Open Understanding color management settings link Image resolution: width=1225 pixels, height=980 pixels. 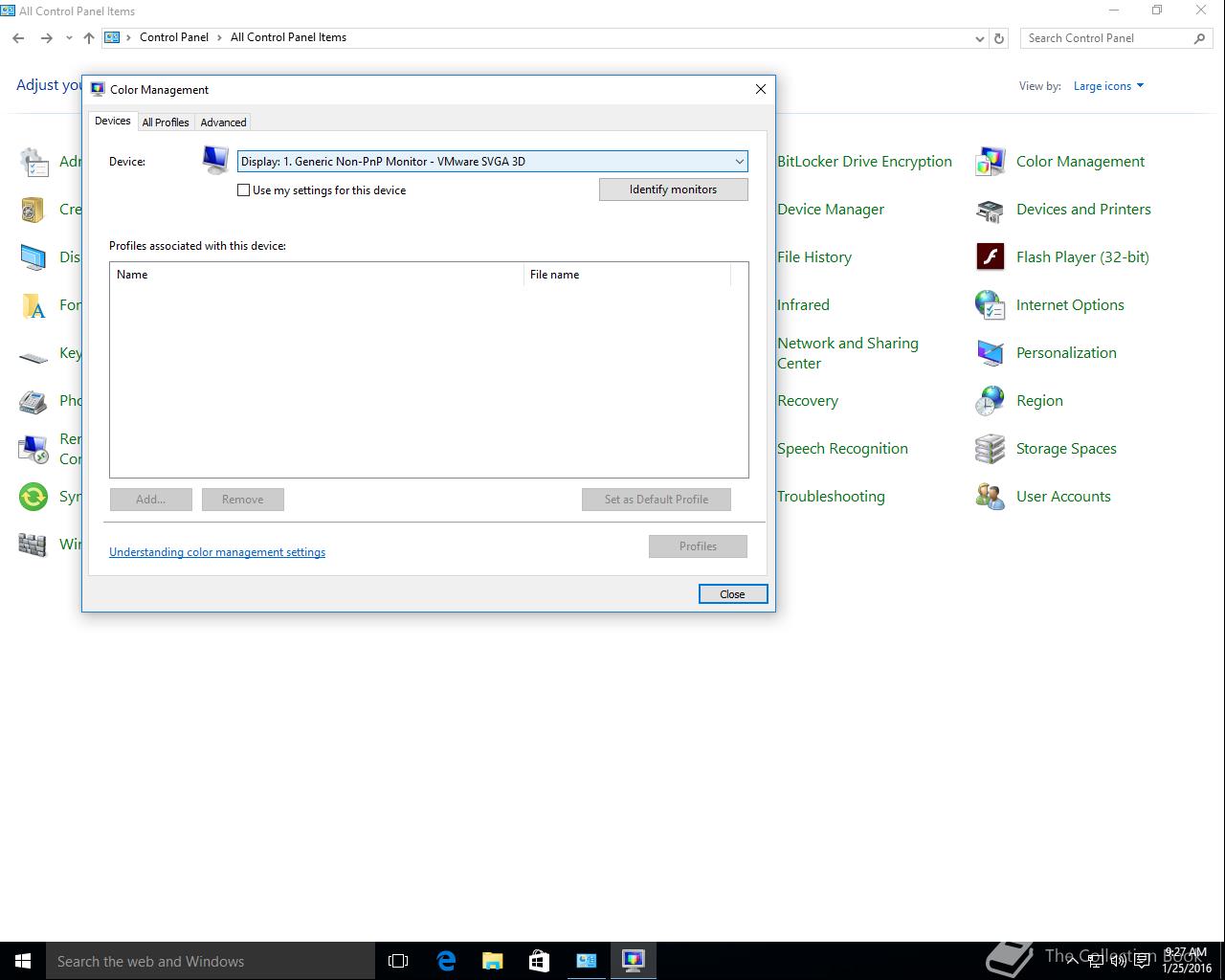point(217,552)
